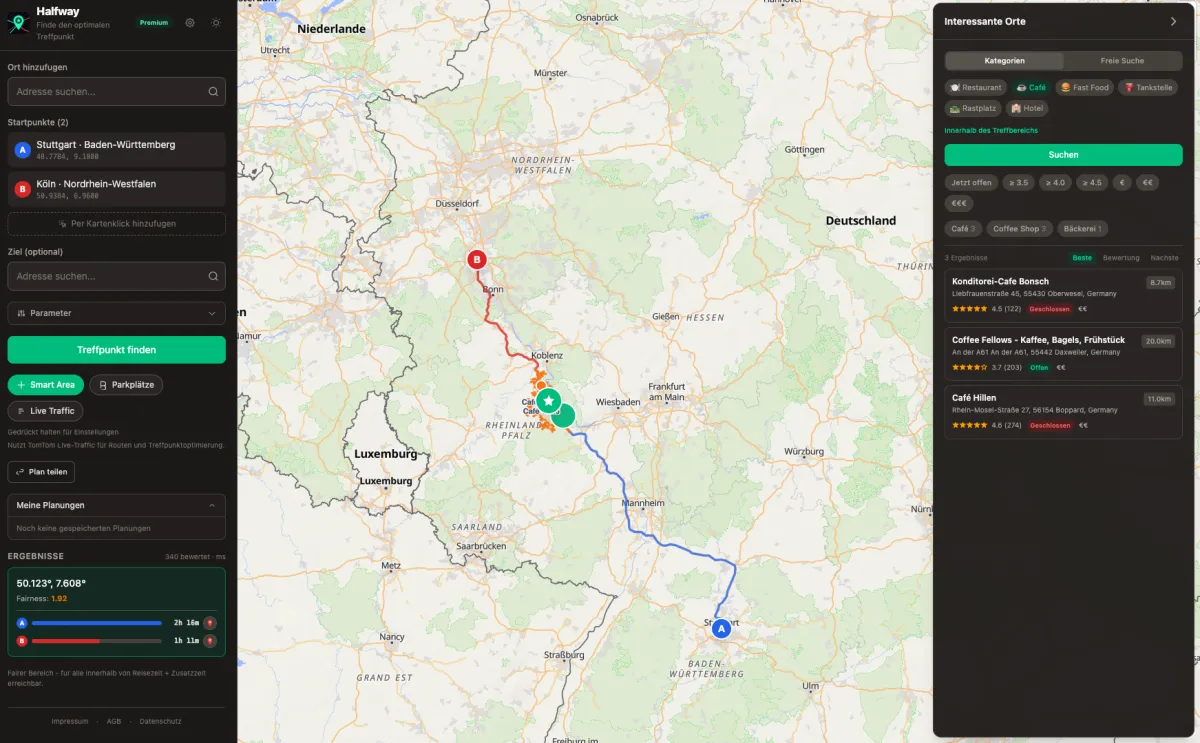1200x743 pixels.
Task: Enable the Parkplätze toggle
Action: [x=126, y=385]
